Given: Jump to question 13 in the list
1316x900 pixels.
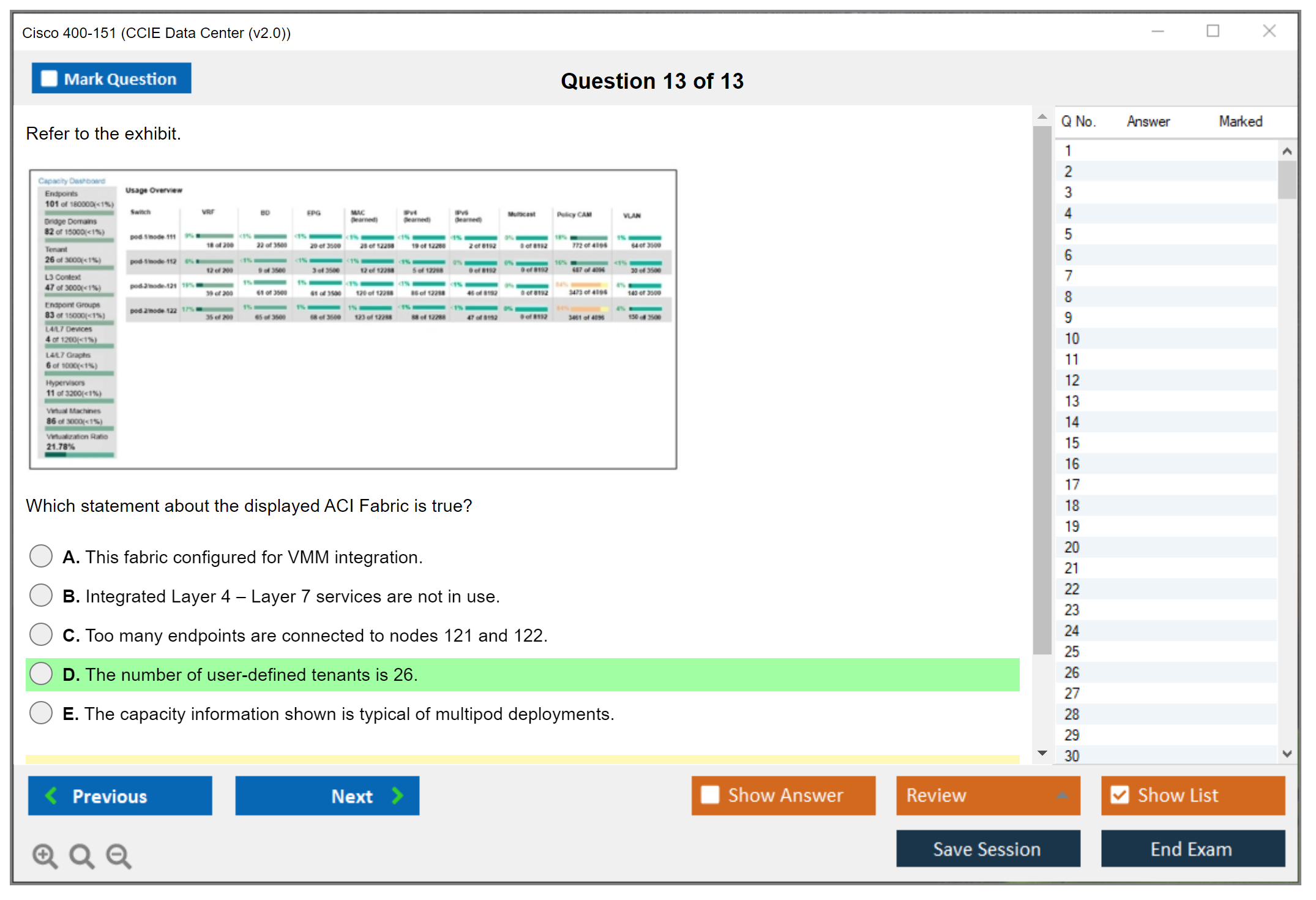Looking at the screenshot, I should pos(1072,401).
